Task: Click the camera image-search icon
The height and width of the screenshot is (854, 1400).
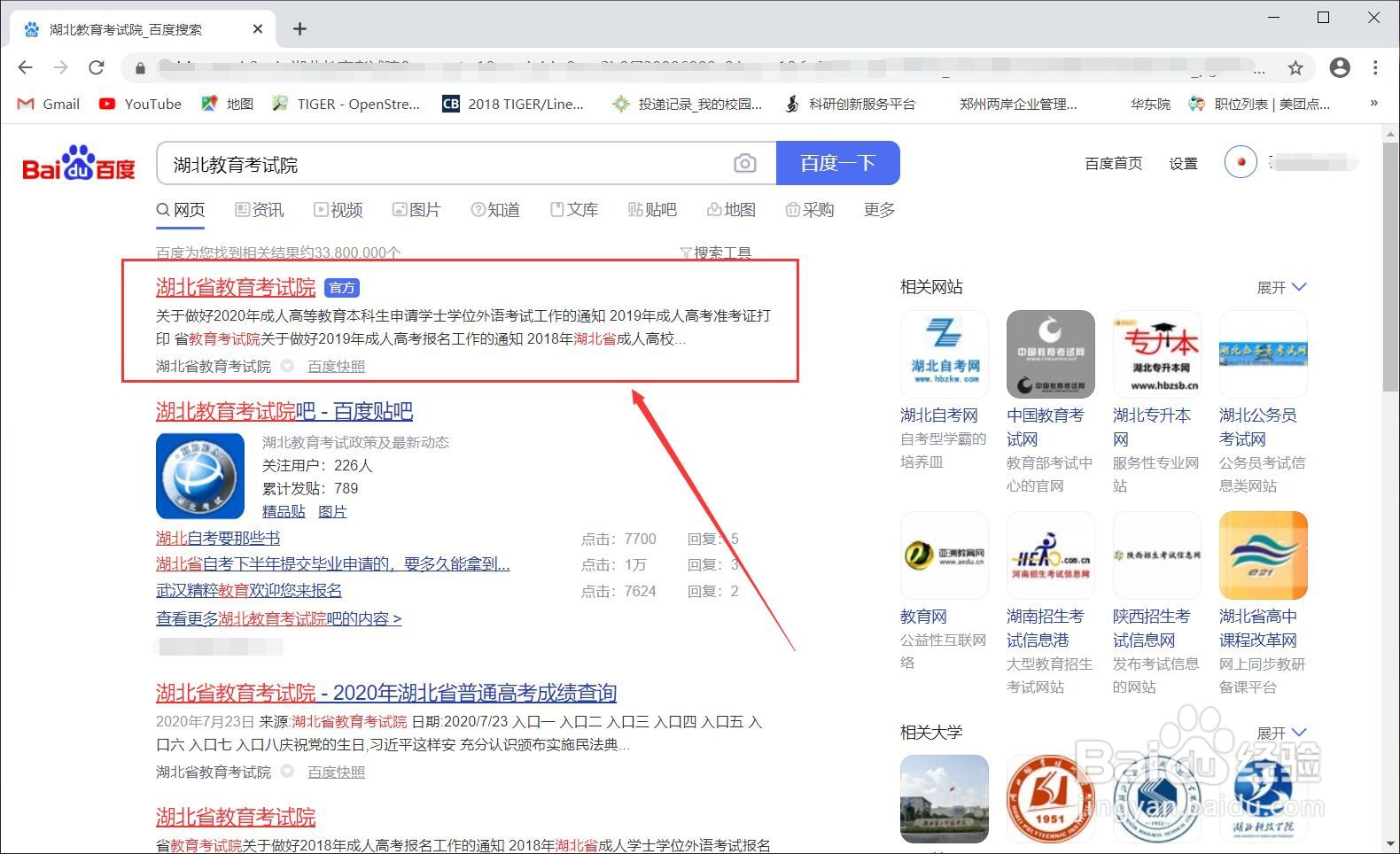Action: coord(745,163)
